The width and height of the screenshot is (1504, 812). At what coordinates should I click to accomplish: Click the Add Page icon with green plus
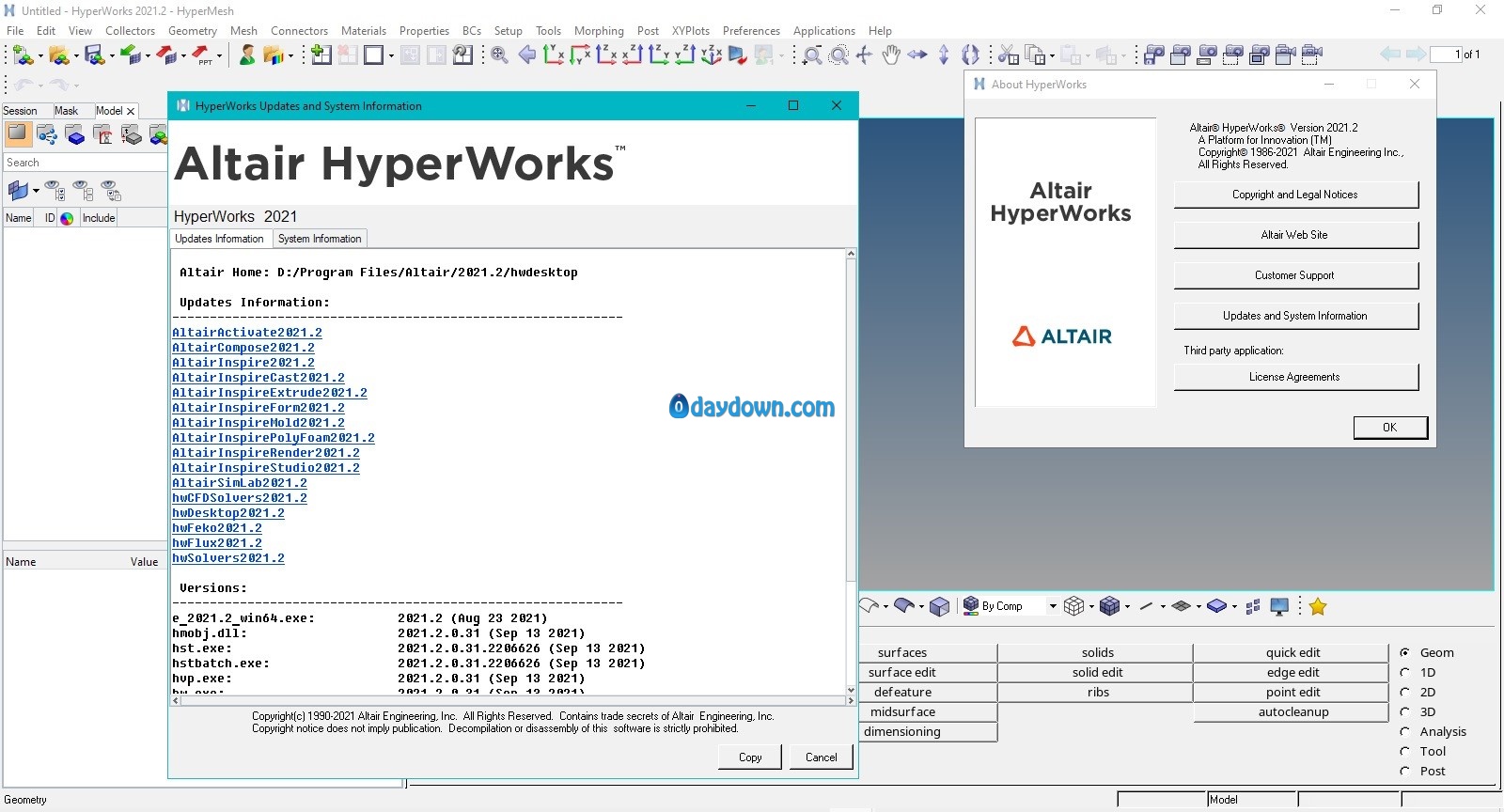point(321,55)
